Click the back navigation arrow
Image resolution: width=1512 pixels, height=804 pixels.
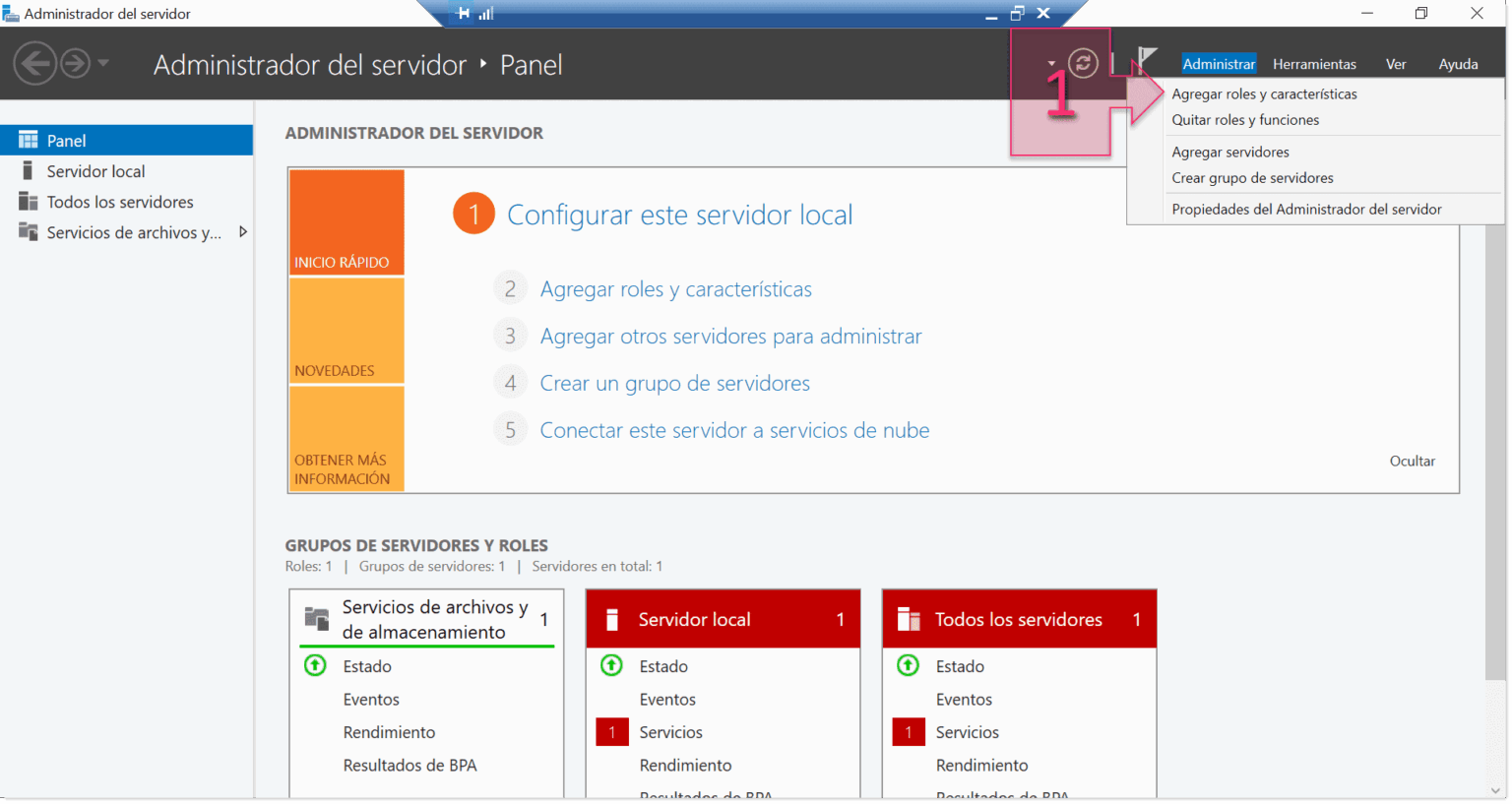pos(35,63)
